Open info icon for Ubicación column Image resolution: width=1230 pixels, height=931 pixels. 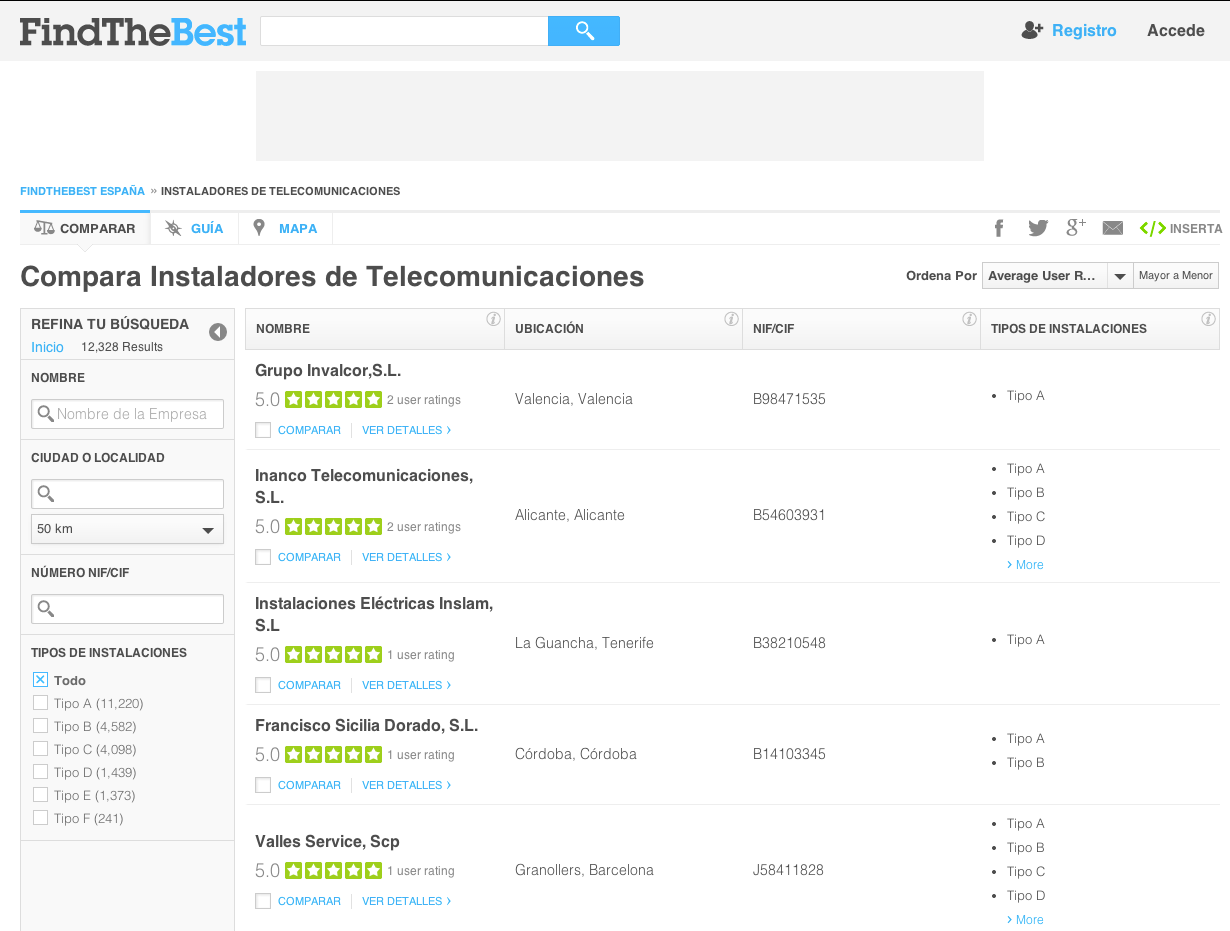pyautogui.click(x=731, y=319)
